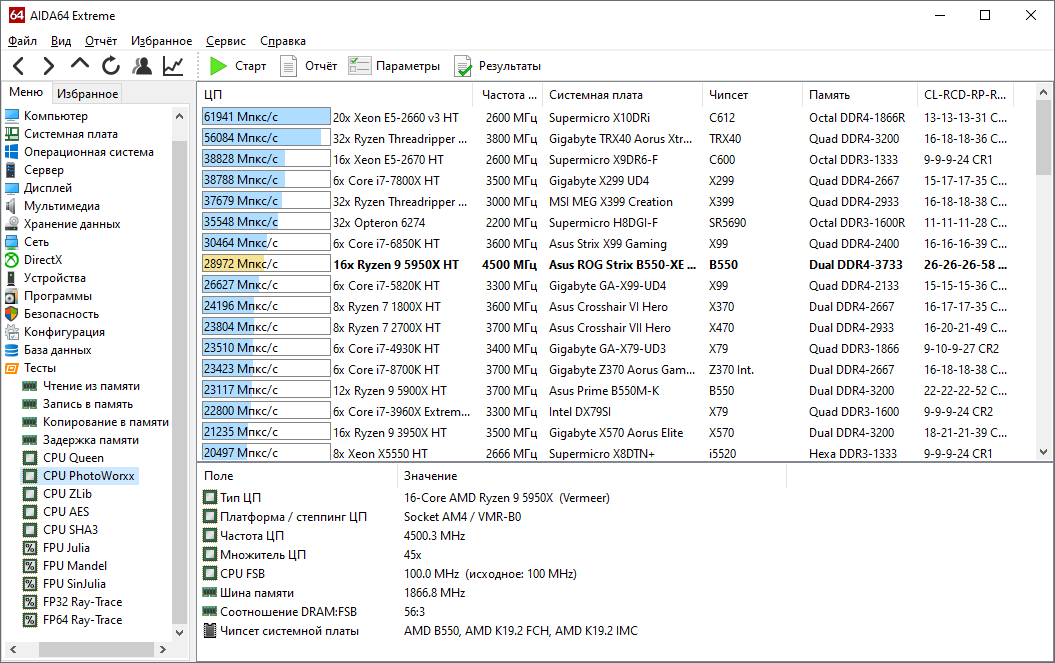1055x663 pixels.
Task: Select Хранение данных tree item
Action: pos(72,224)
